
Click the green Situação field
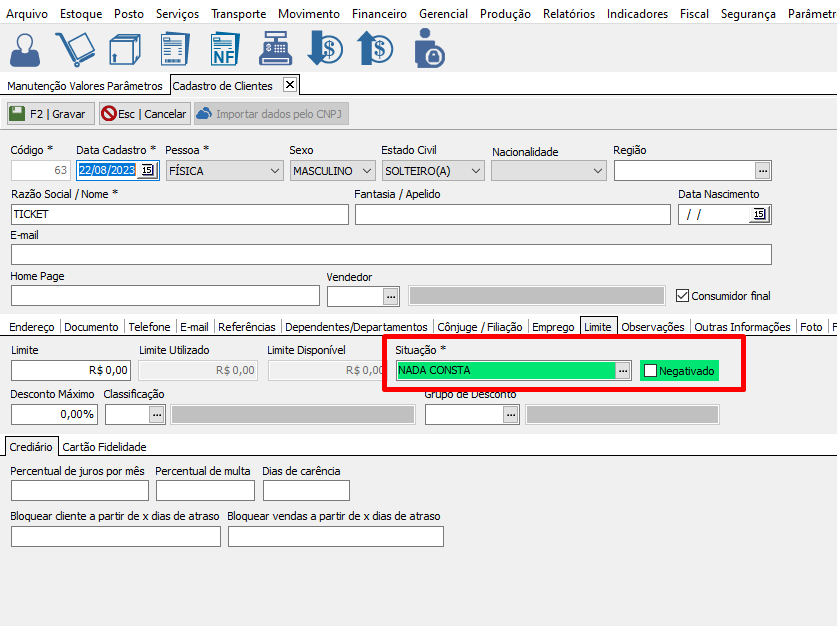(505, 371)
